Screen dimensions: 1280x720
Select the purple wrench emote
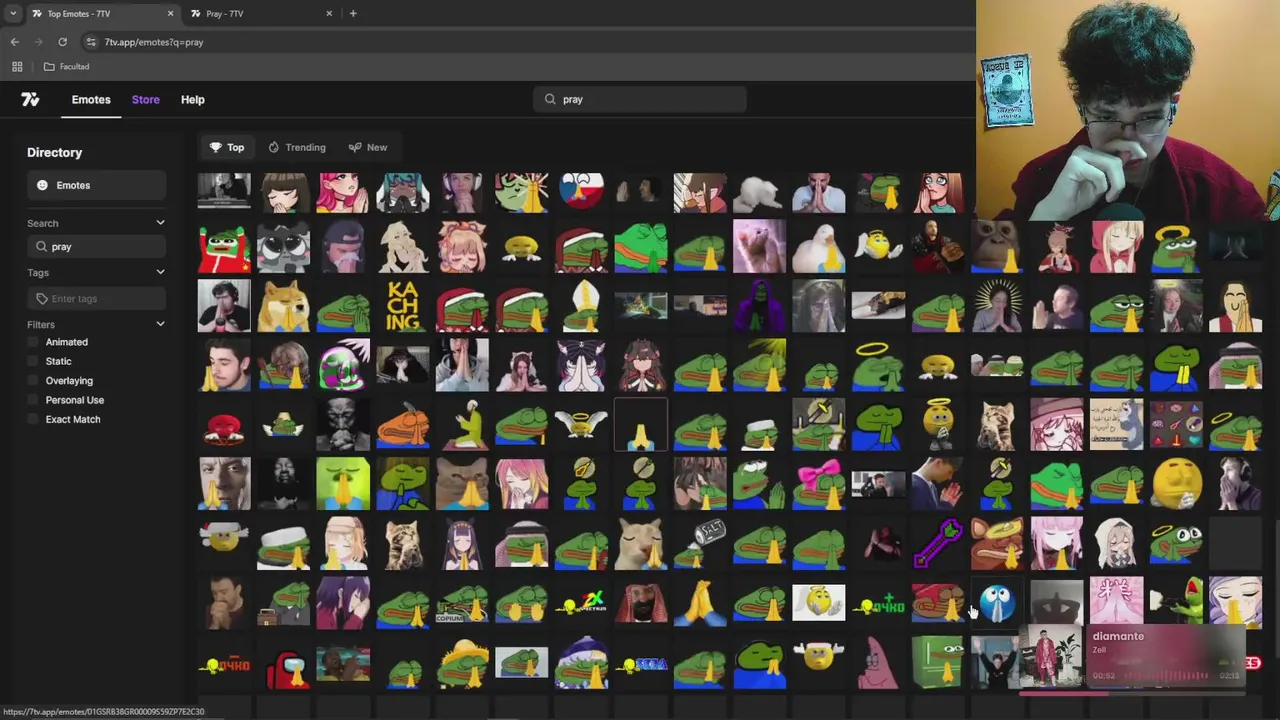(938, 544)
